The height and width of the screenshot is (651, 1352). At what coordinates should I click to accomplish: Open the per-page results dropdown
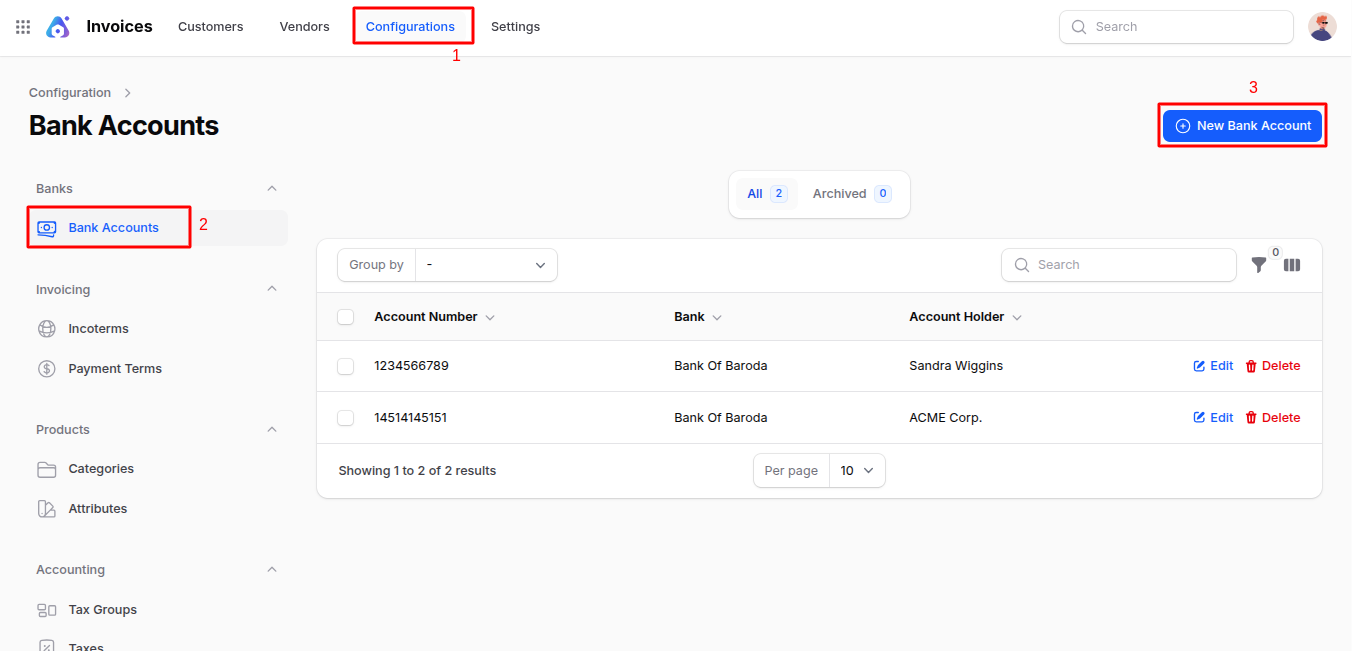(x=857, y=470)
